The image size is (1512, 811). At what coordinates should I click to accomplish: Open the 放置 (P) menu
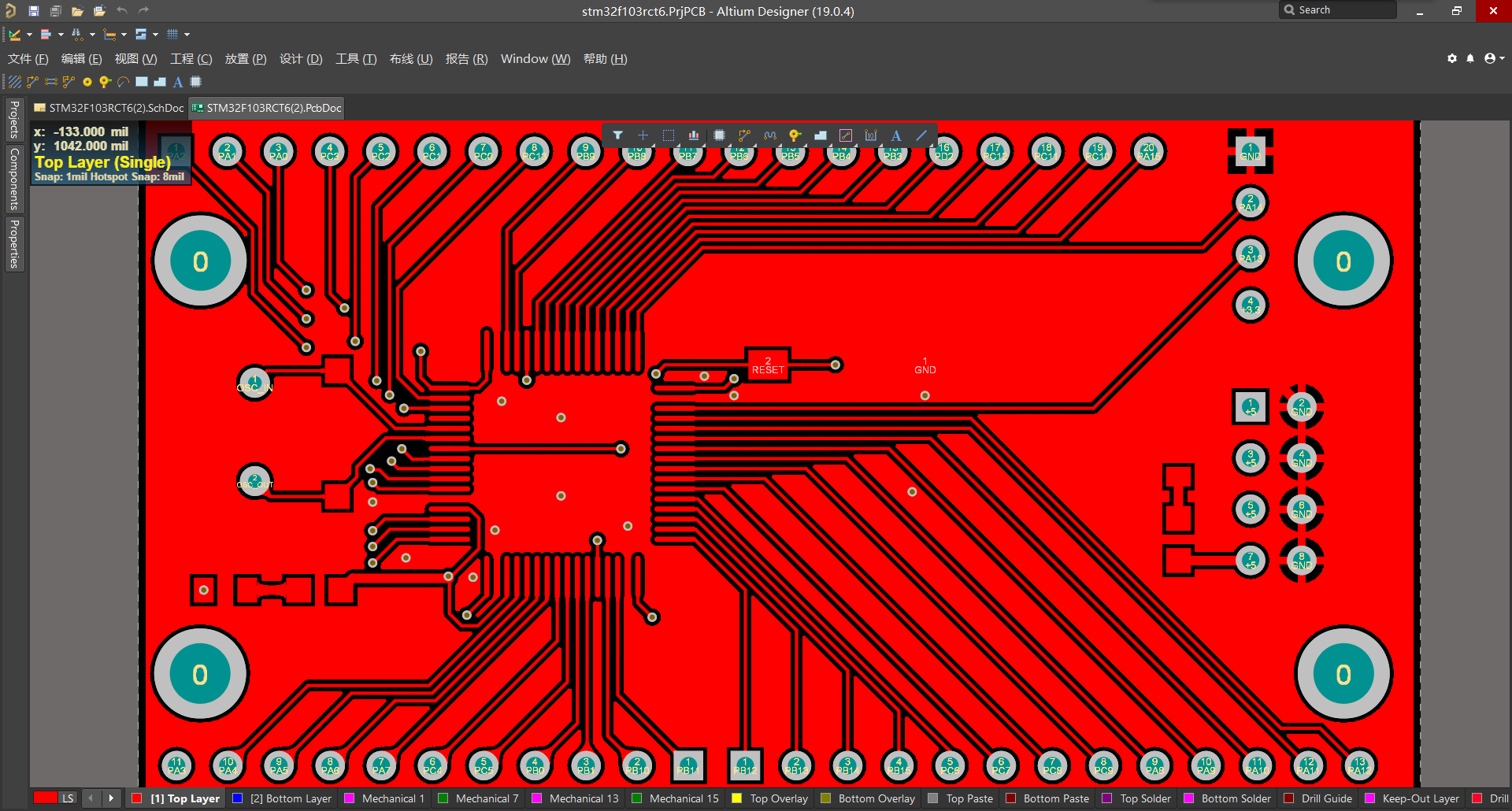(246, 59)
